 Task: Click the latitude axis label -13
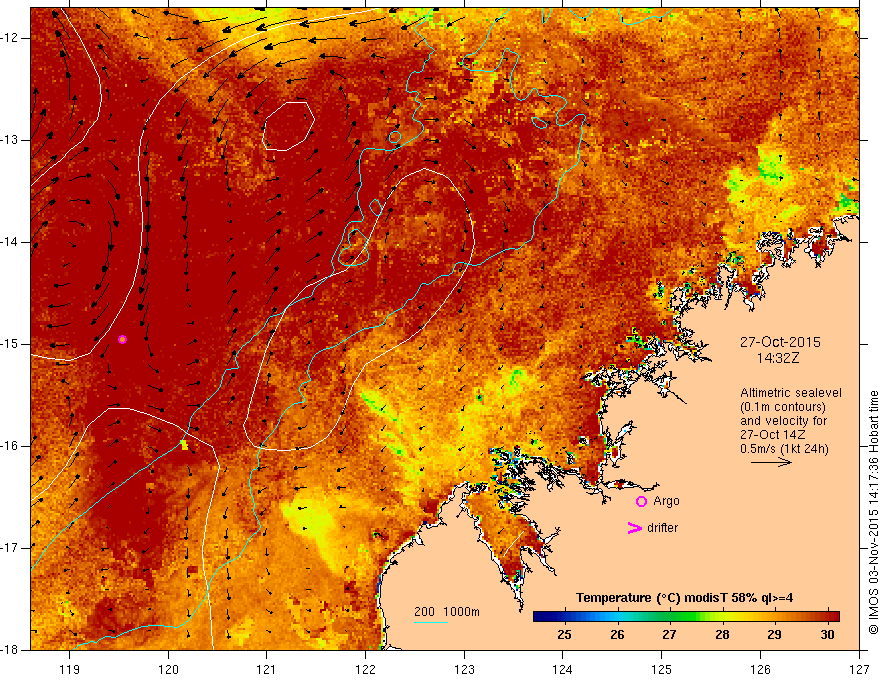pyautogui.click(x=10, y=140)
